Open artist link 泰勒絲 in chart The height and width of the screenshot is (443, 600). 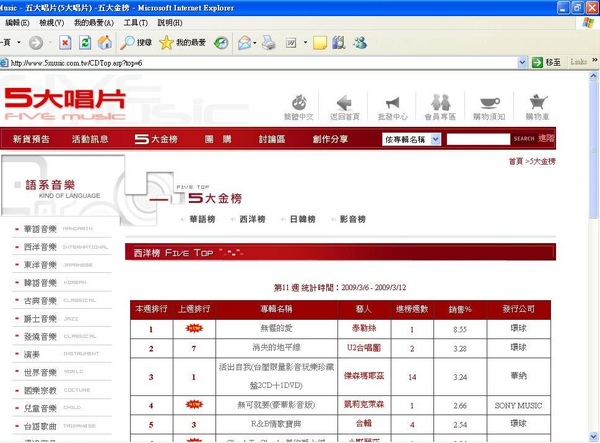pos(364,328)
